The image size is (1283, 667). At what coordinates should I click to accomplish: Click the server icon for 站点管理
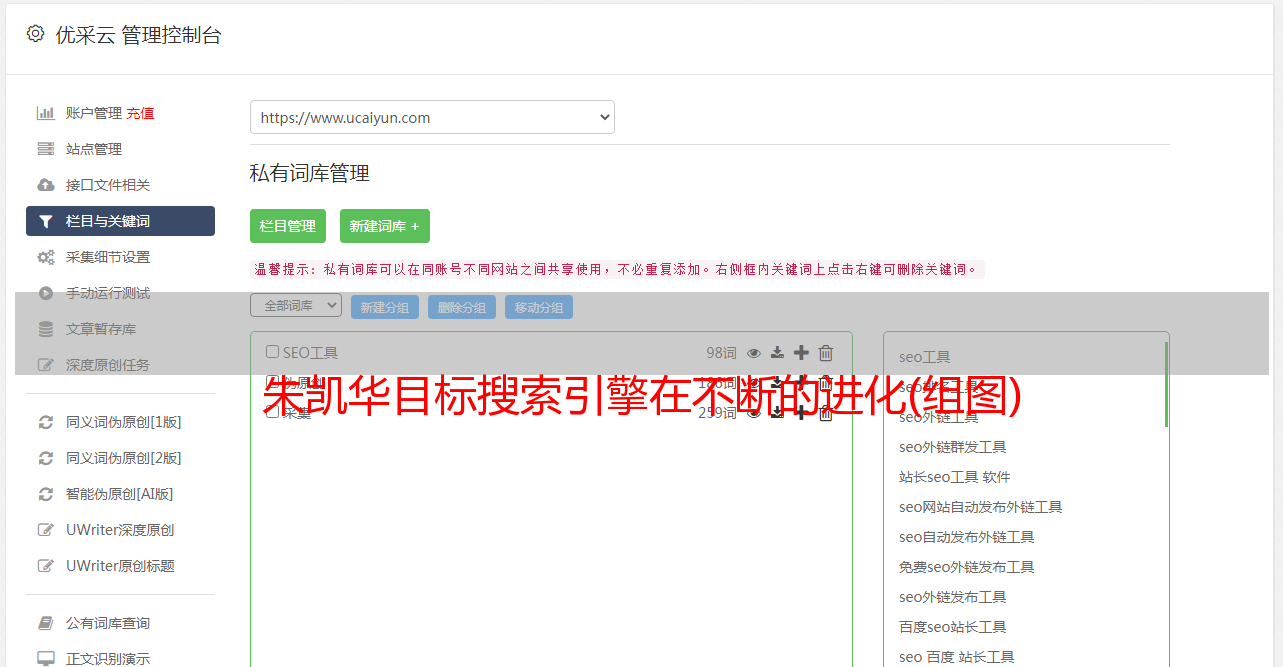pos(46,149)
